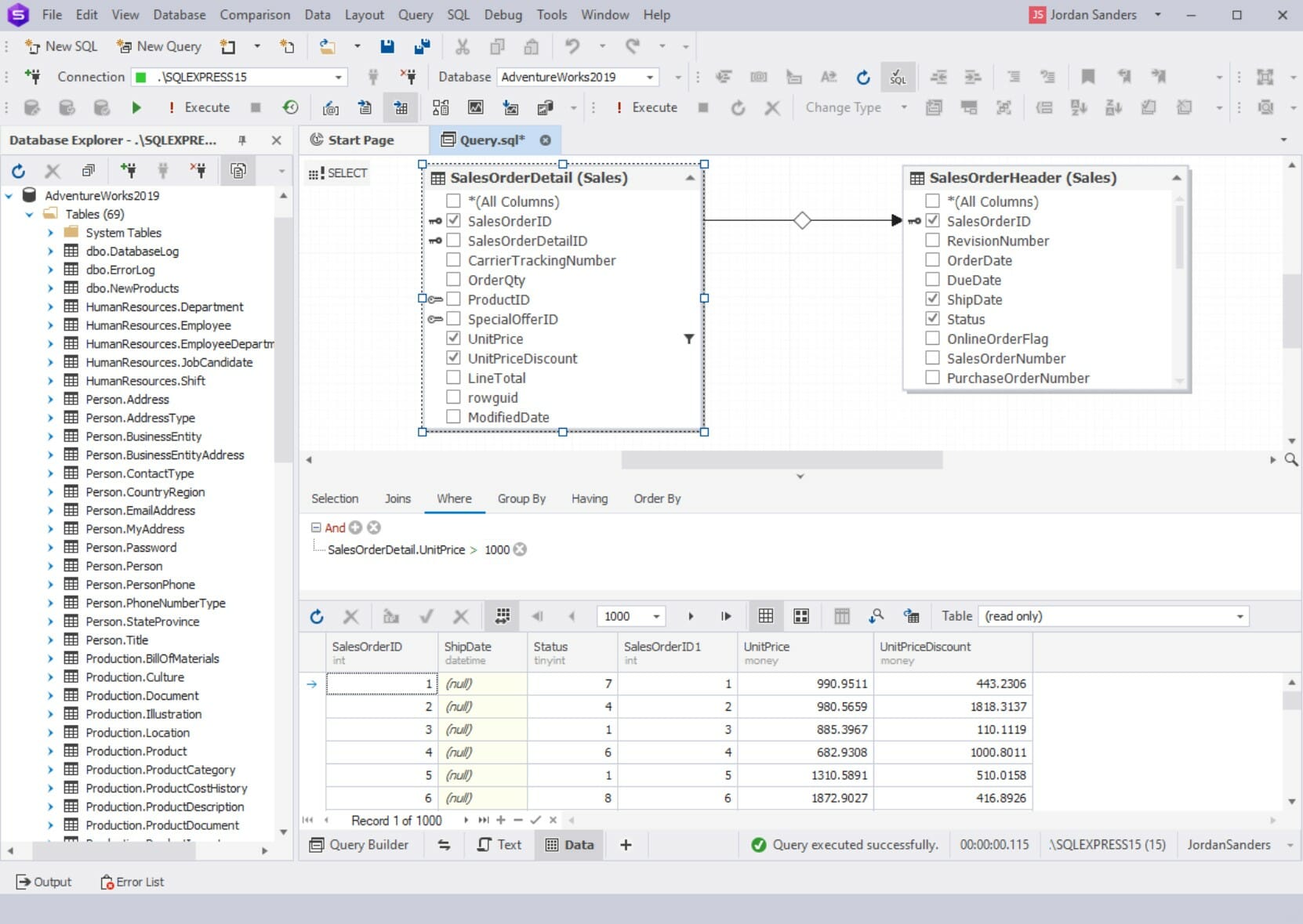
Task: Switch to card view icon
Action: pyautogui.click(x=801, y=616)
